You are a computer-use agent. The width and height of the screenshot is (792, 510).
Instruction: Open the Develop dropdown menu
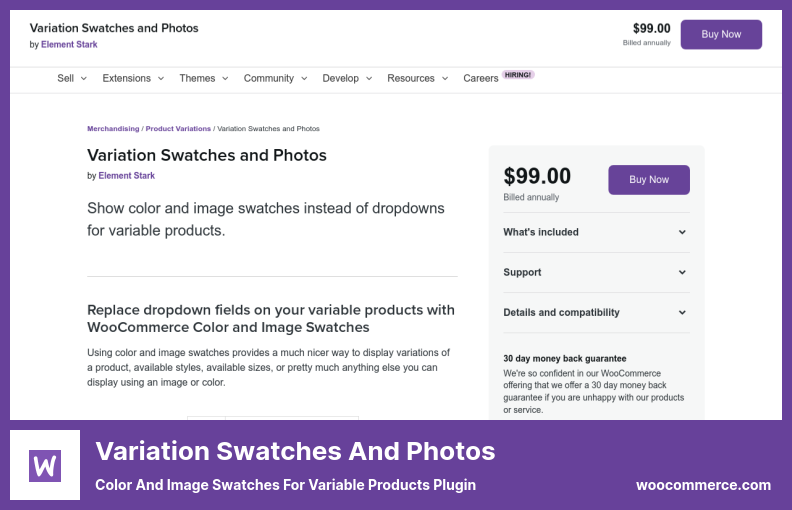tap(347, 78)
